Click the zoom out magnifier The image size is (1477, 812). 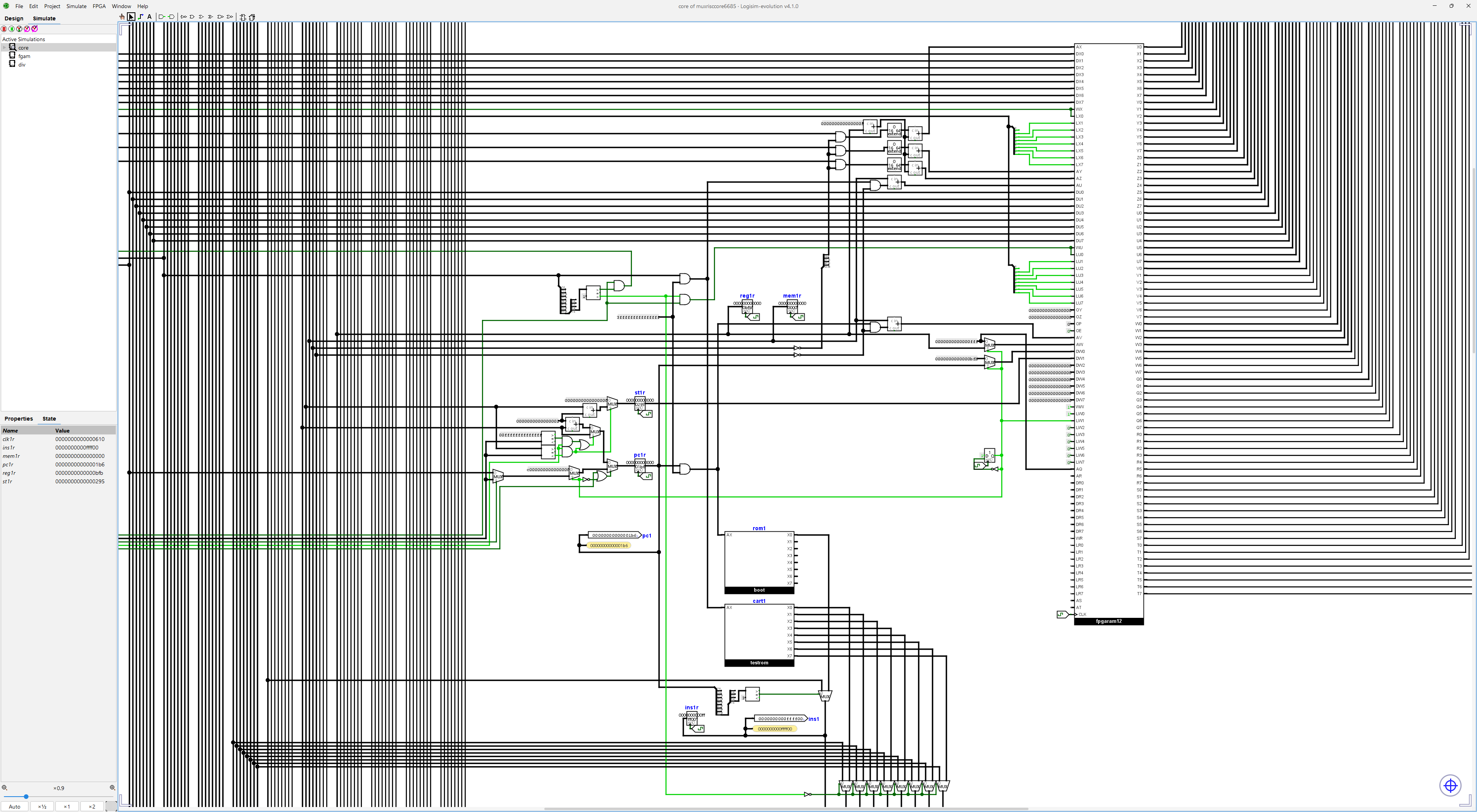5,788
